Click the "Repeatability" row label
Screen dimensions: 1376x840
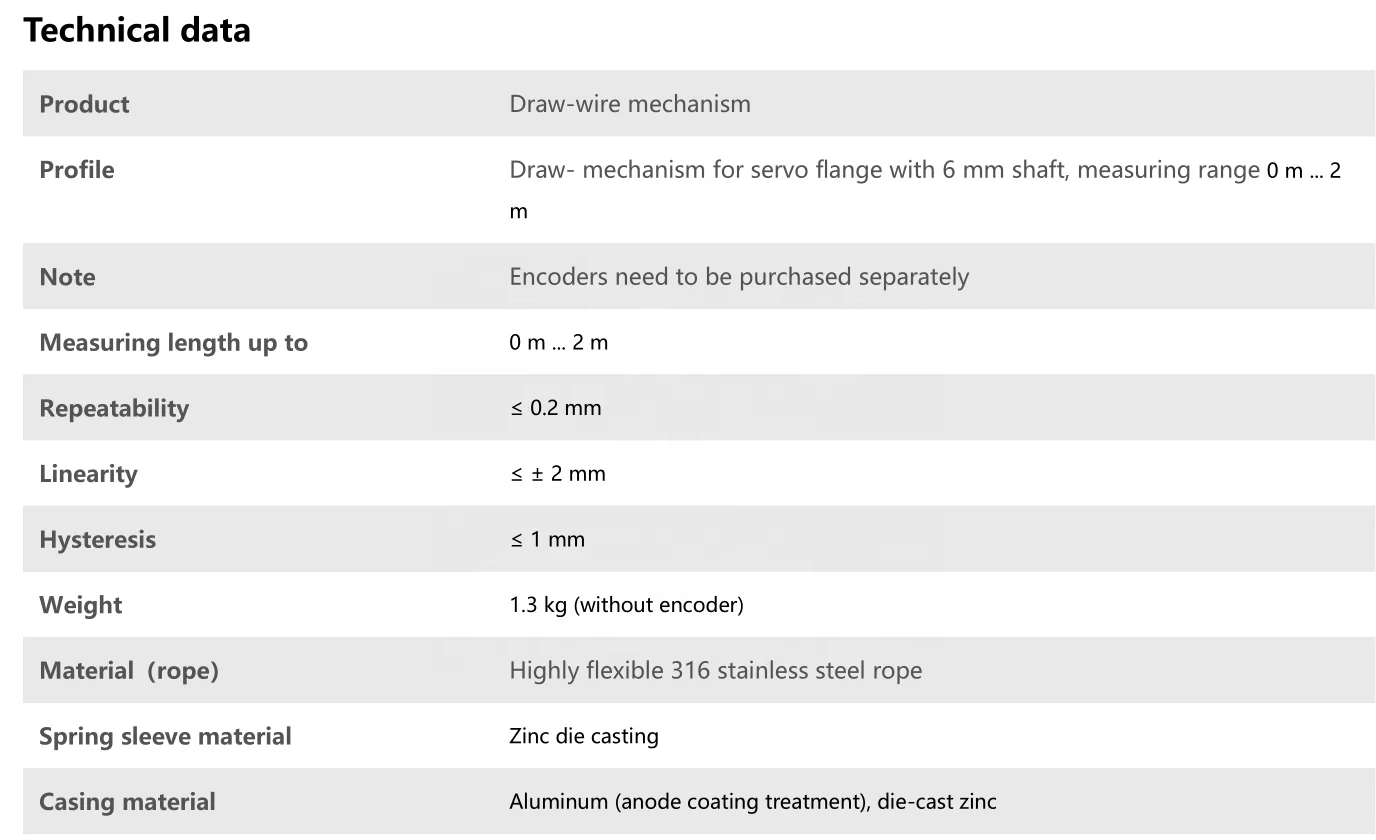114,408
